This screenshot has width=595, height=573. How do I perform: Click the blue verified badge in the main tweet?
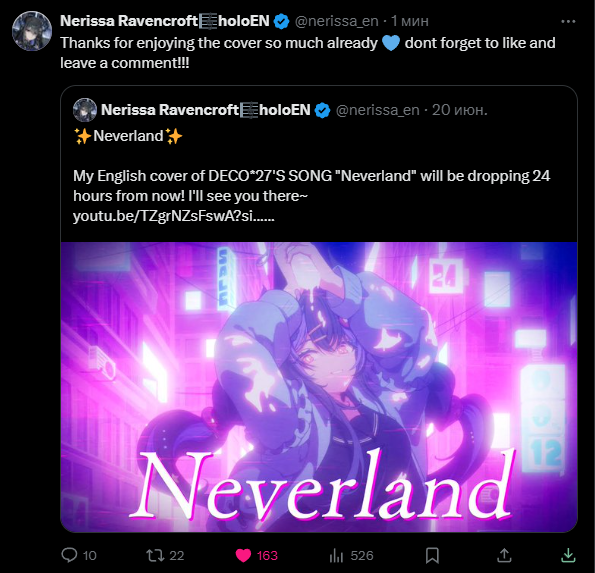[281, 21]
